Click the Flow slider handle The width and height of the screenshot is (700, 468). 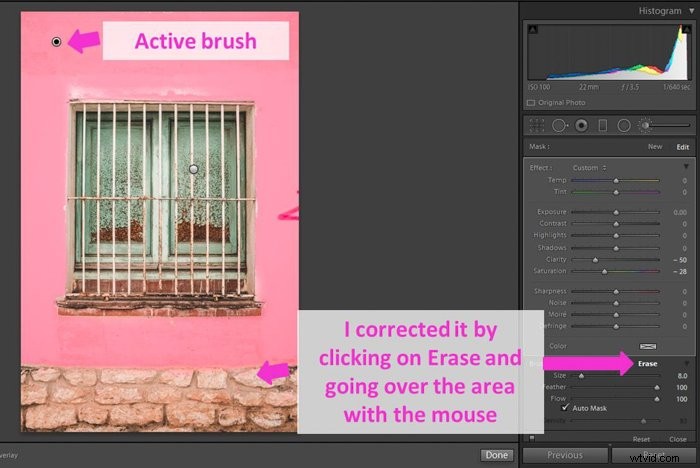(657, 399)
